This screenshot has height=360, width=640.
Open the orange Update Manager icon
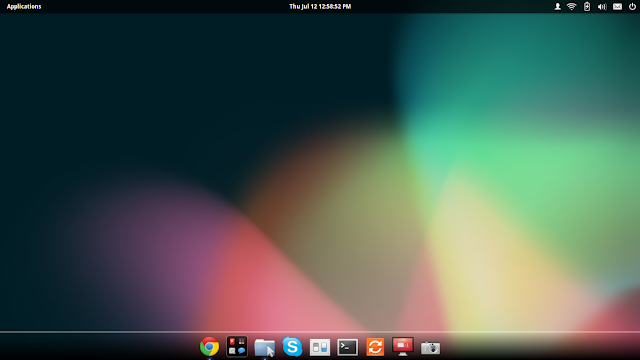375,347
